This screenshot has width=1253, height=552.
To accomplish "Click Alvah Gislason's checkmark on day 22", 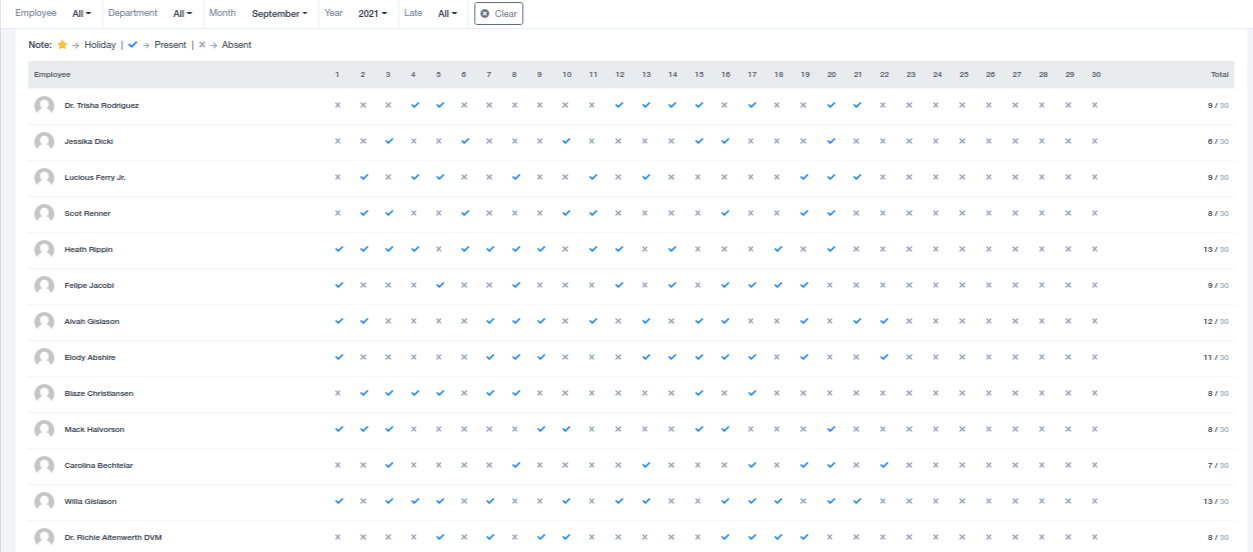I will tap(884, 321).
